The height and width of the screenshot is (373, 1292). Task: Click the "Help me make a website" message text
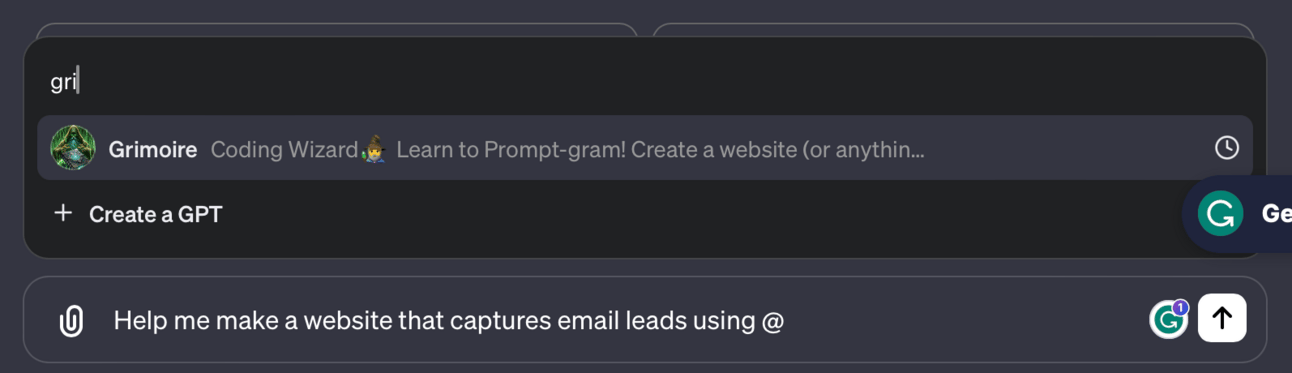(253, 320)
